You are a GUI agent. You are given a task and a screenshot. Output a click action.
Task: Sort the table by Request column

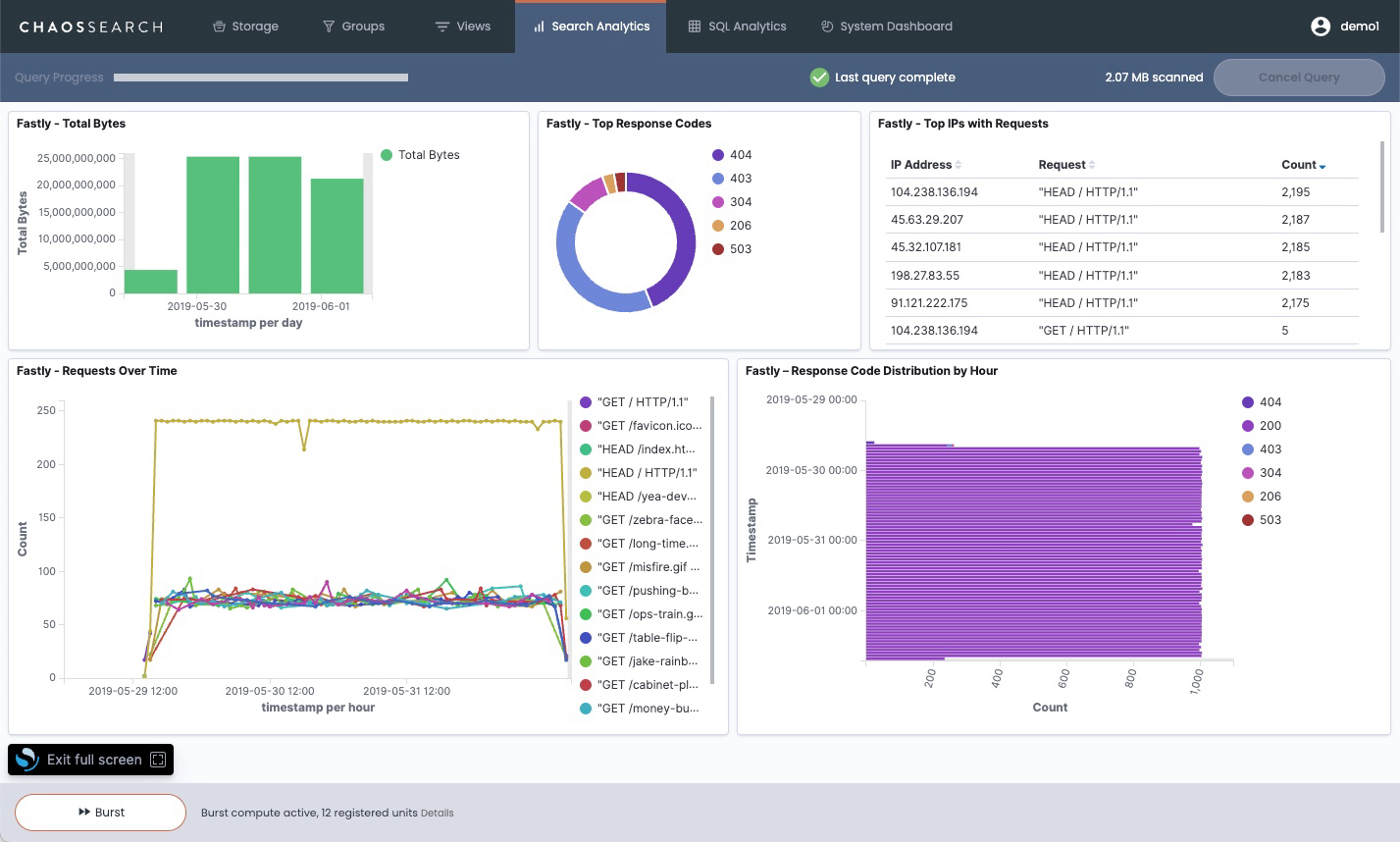(1065, 164)
